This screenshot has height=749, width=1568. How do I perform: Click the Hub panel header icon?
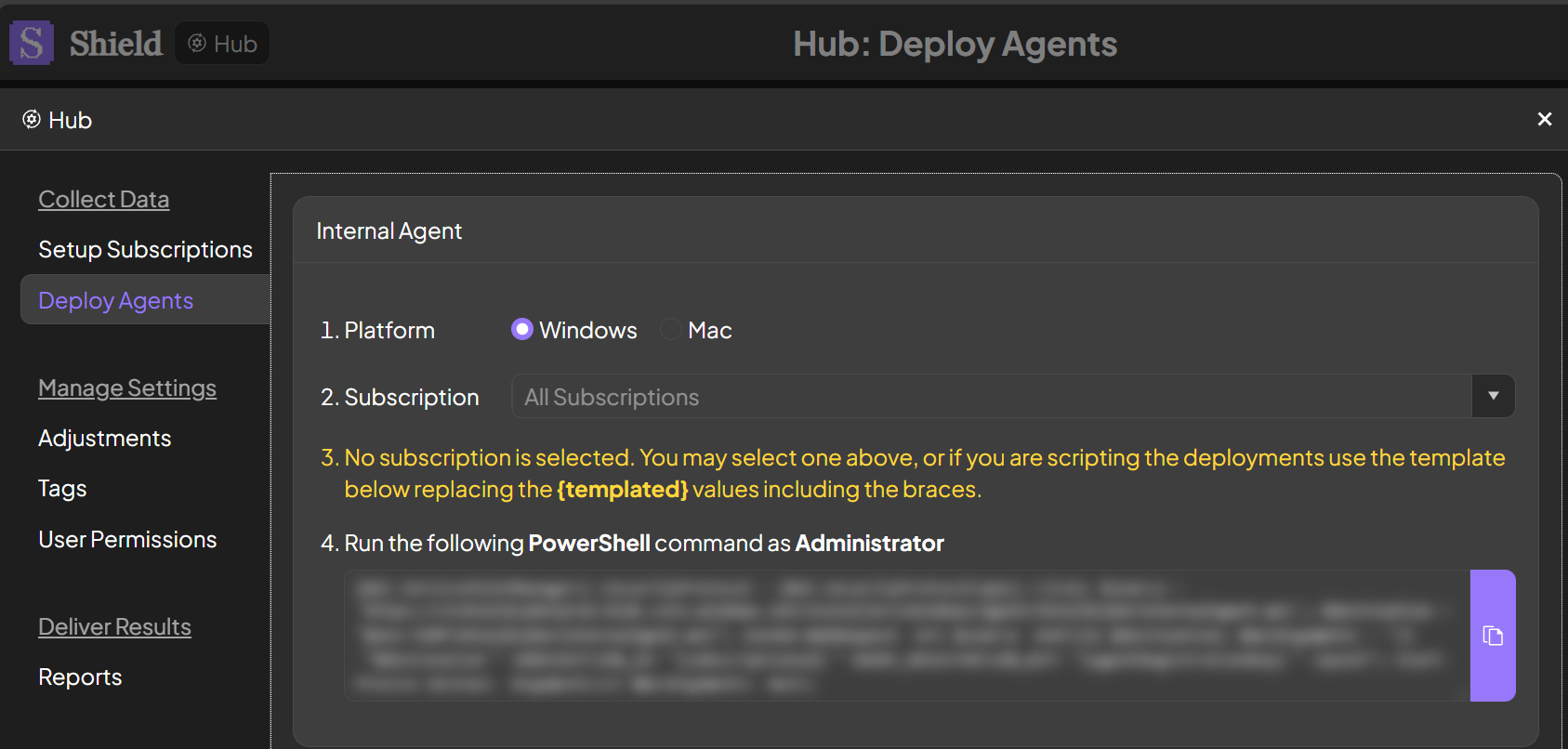(32, 120)
